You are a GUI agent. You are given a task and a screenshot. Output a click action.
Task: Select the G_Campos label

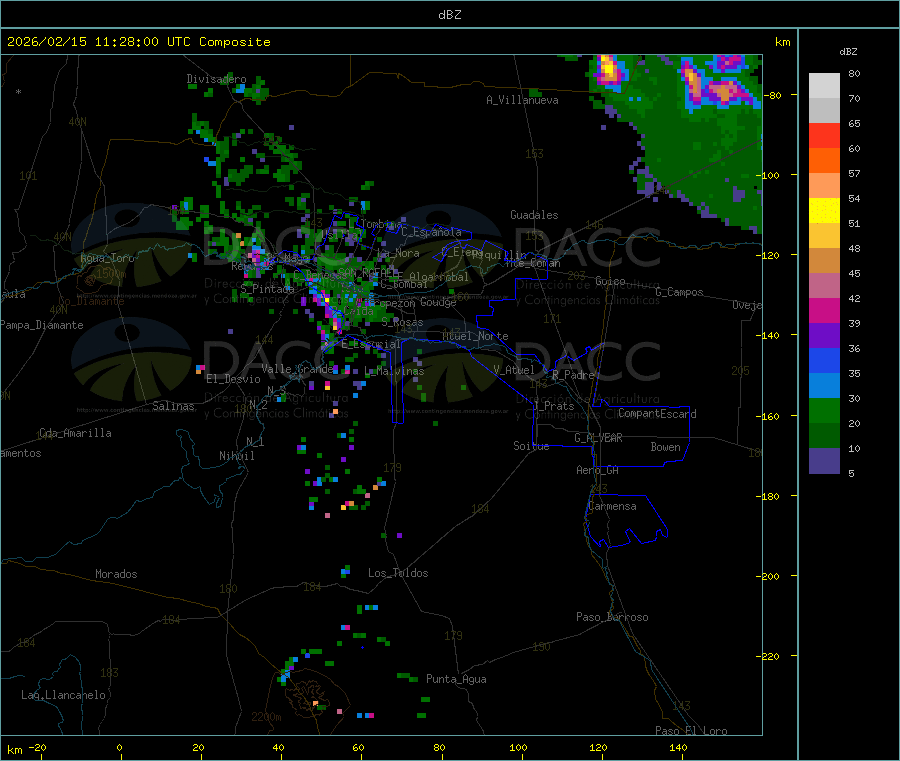(x=680, y=292)
